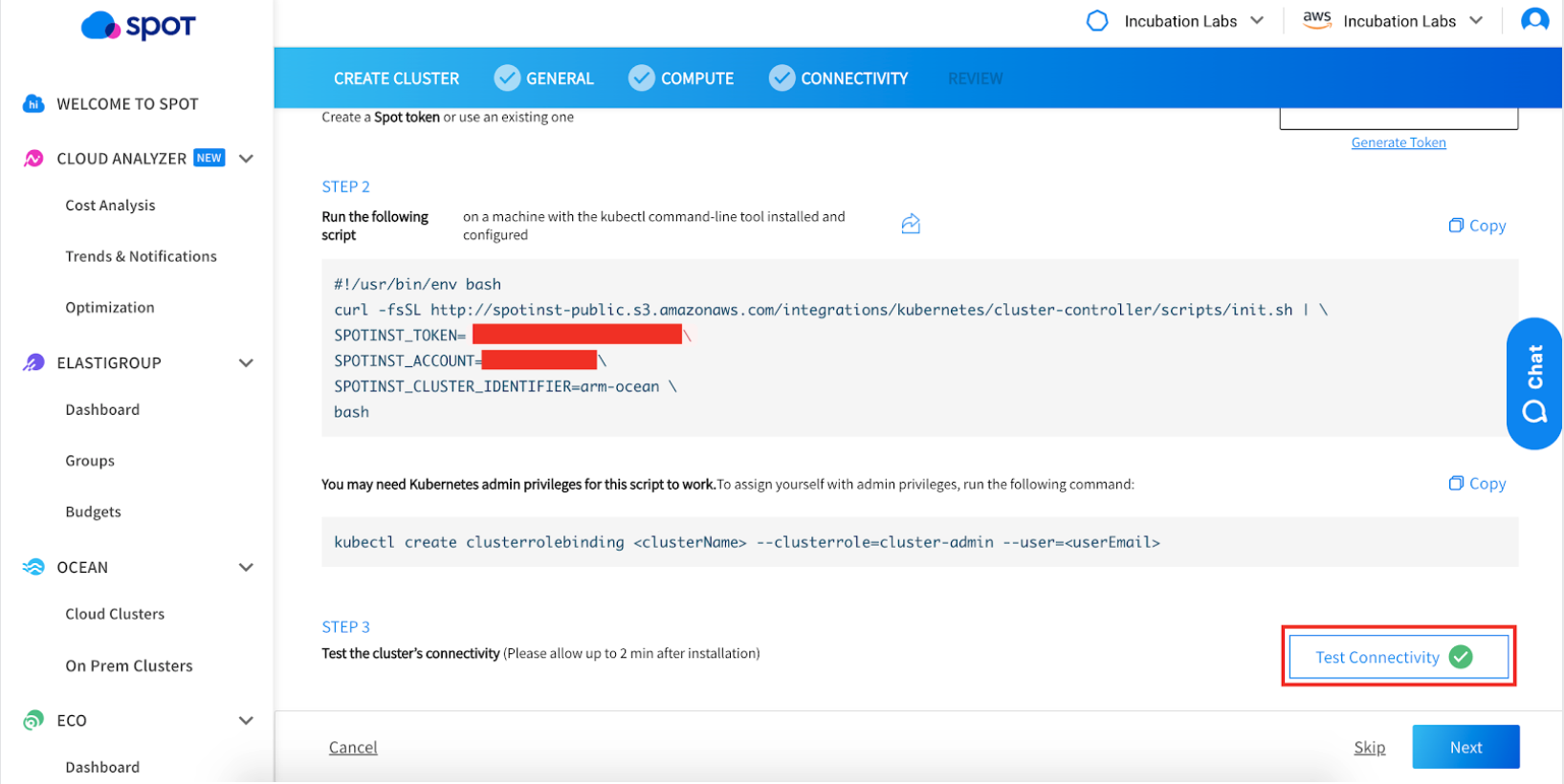Open the AWS Incubation Labs account dropdown
The image size is (1564, 784).
pyautogui.click(x=1393, y=21)
